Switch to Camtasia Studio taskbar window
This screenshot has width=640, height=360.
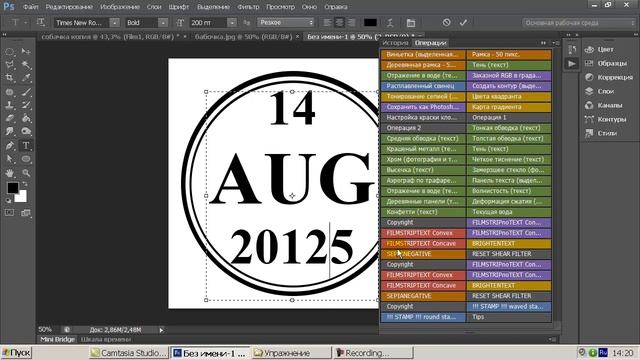point(129,353)
